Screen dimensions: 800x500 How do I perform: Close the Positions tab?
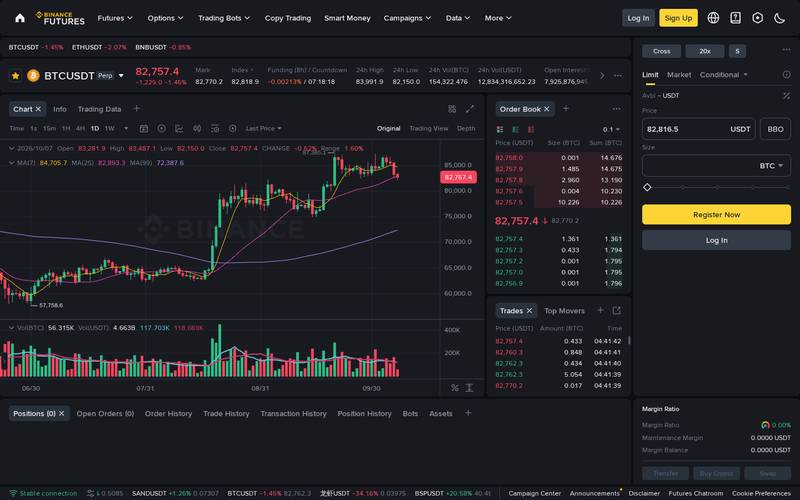click(61, 413)
